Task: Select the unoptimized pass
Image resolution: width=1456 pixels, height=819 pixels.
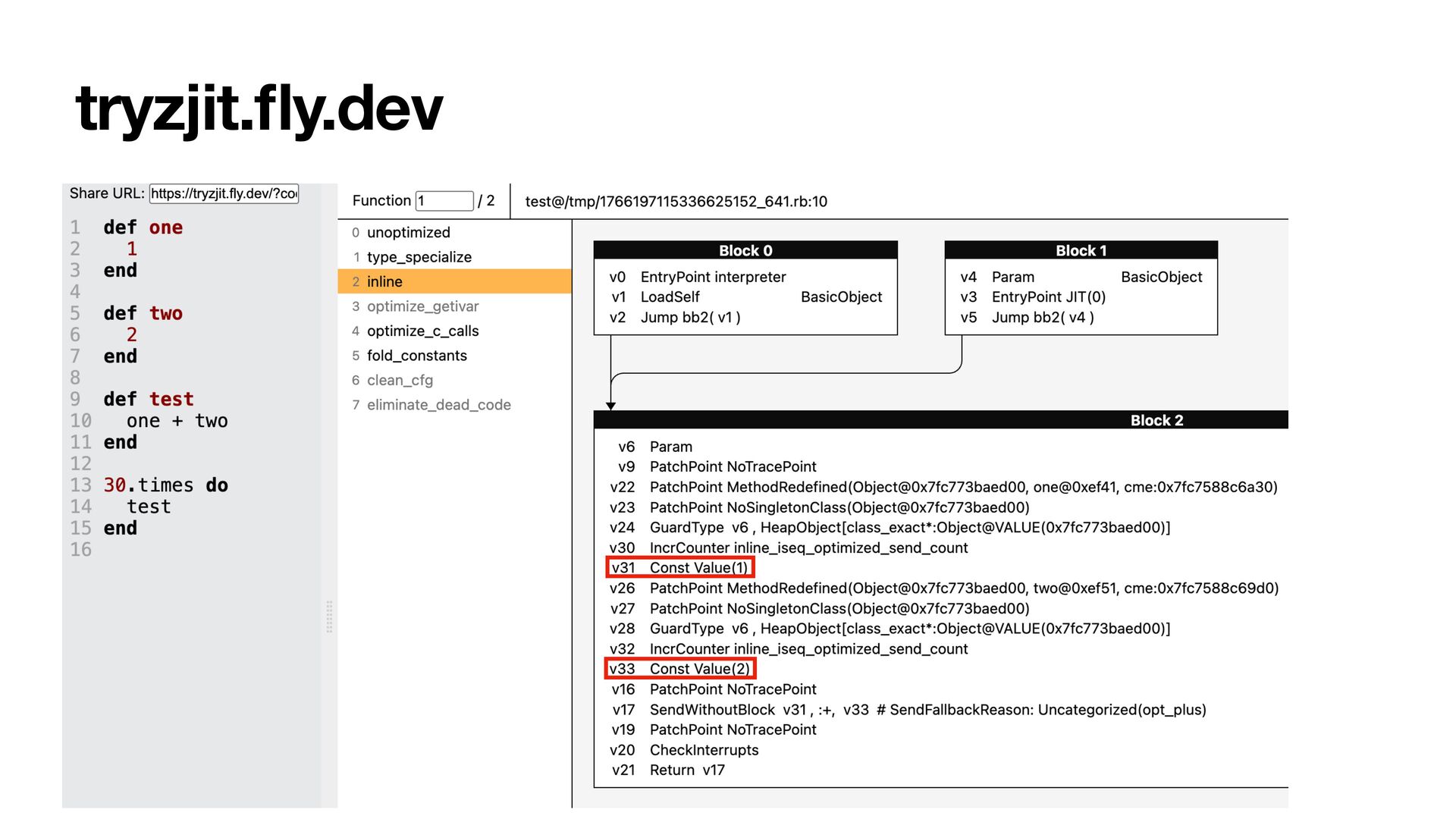Action: click(x=408, y=233)
